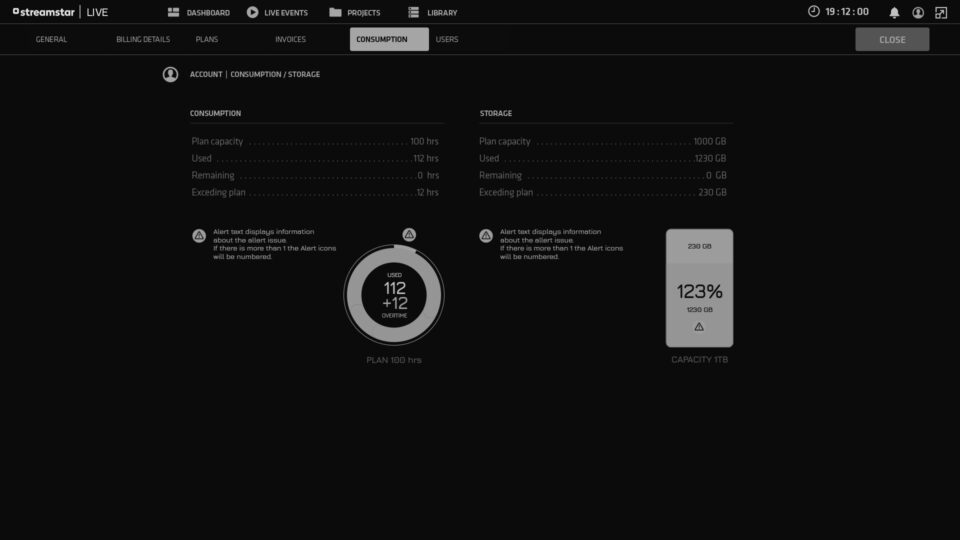Click the 230 GB overflow segment

(699, 246)
